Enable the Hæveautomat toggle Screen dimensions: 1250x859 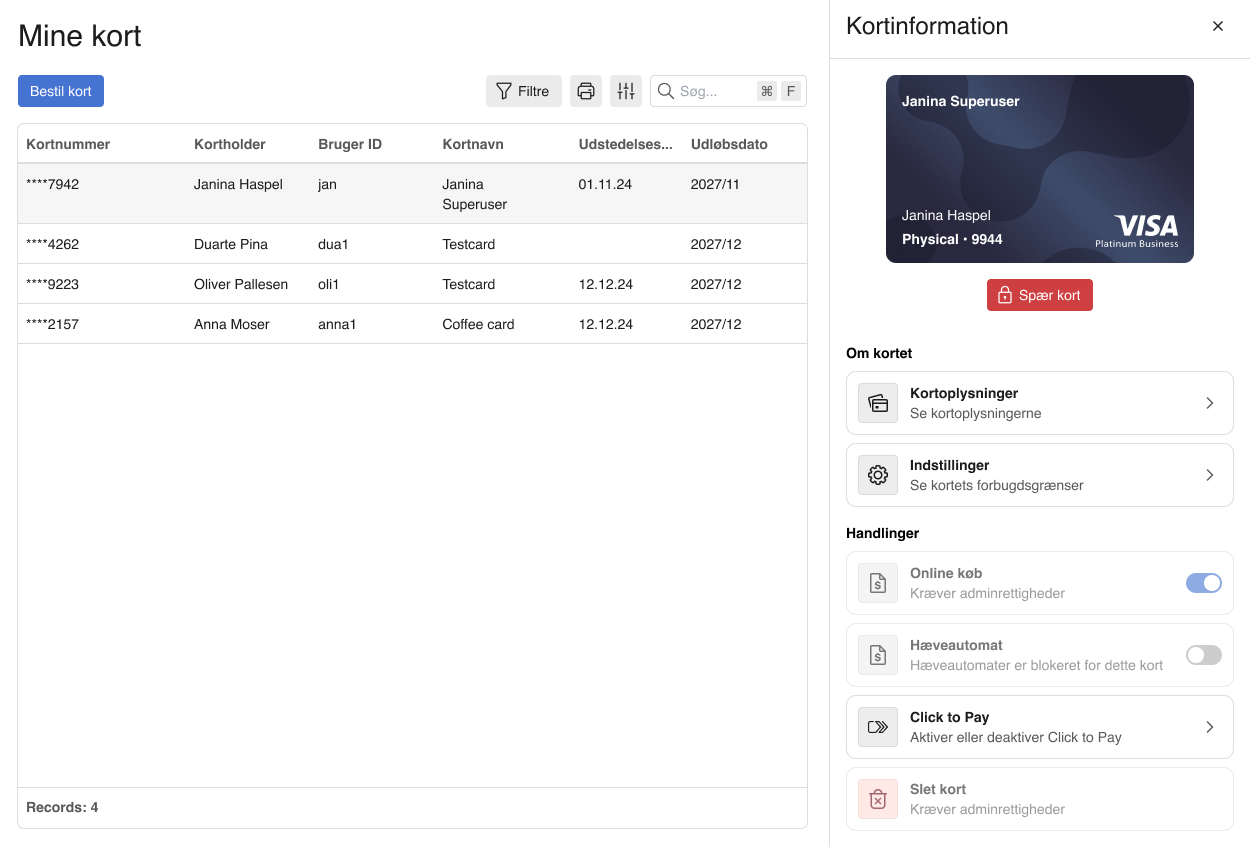click(1203, 655)
